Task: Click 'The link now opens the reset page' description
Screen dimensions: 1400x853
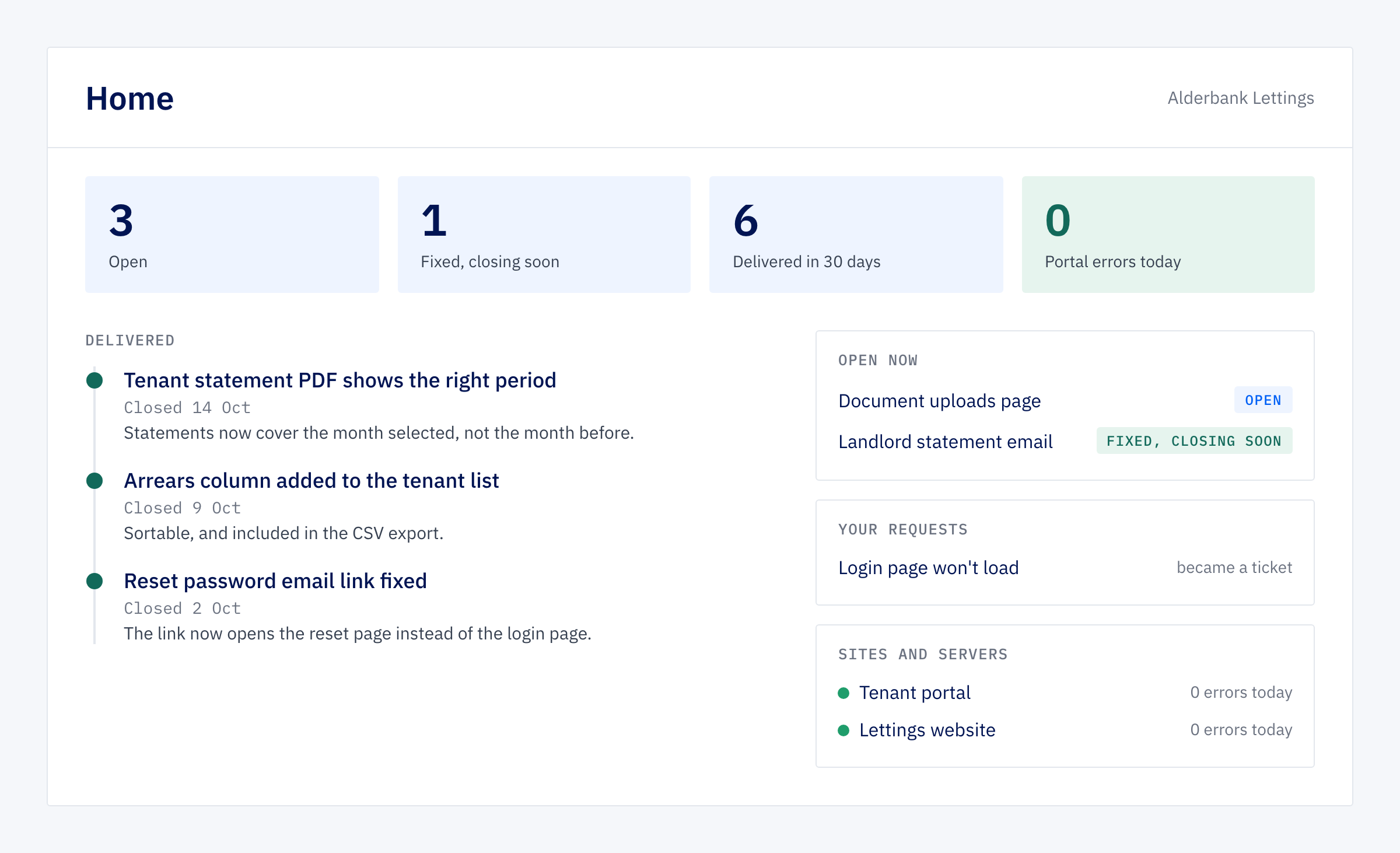Action: click(358, 634)
